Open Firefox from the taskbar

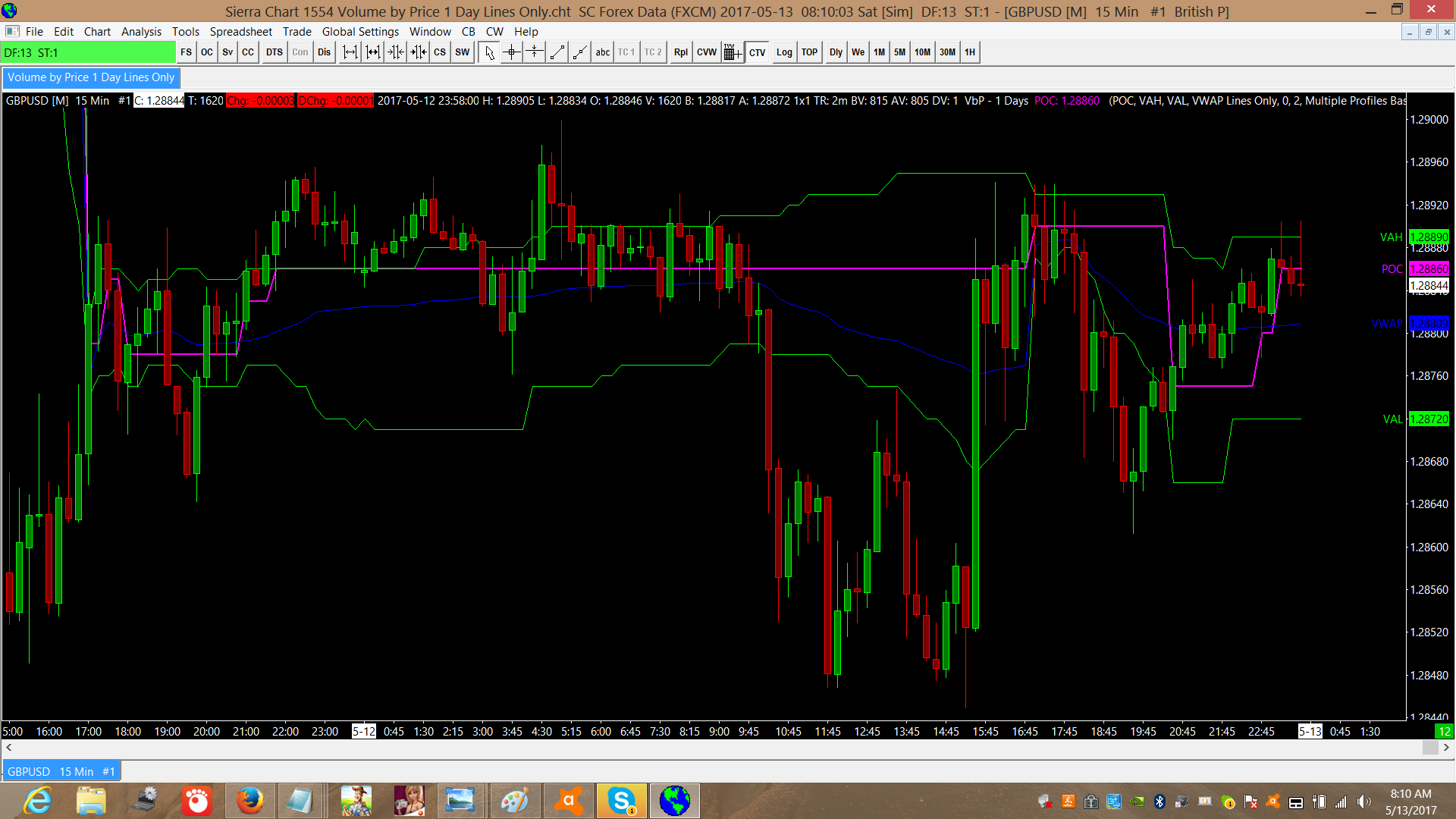tap(249, 801)
